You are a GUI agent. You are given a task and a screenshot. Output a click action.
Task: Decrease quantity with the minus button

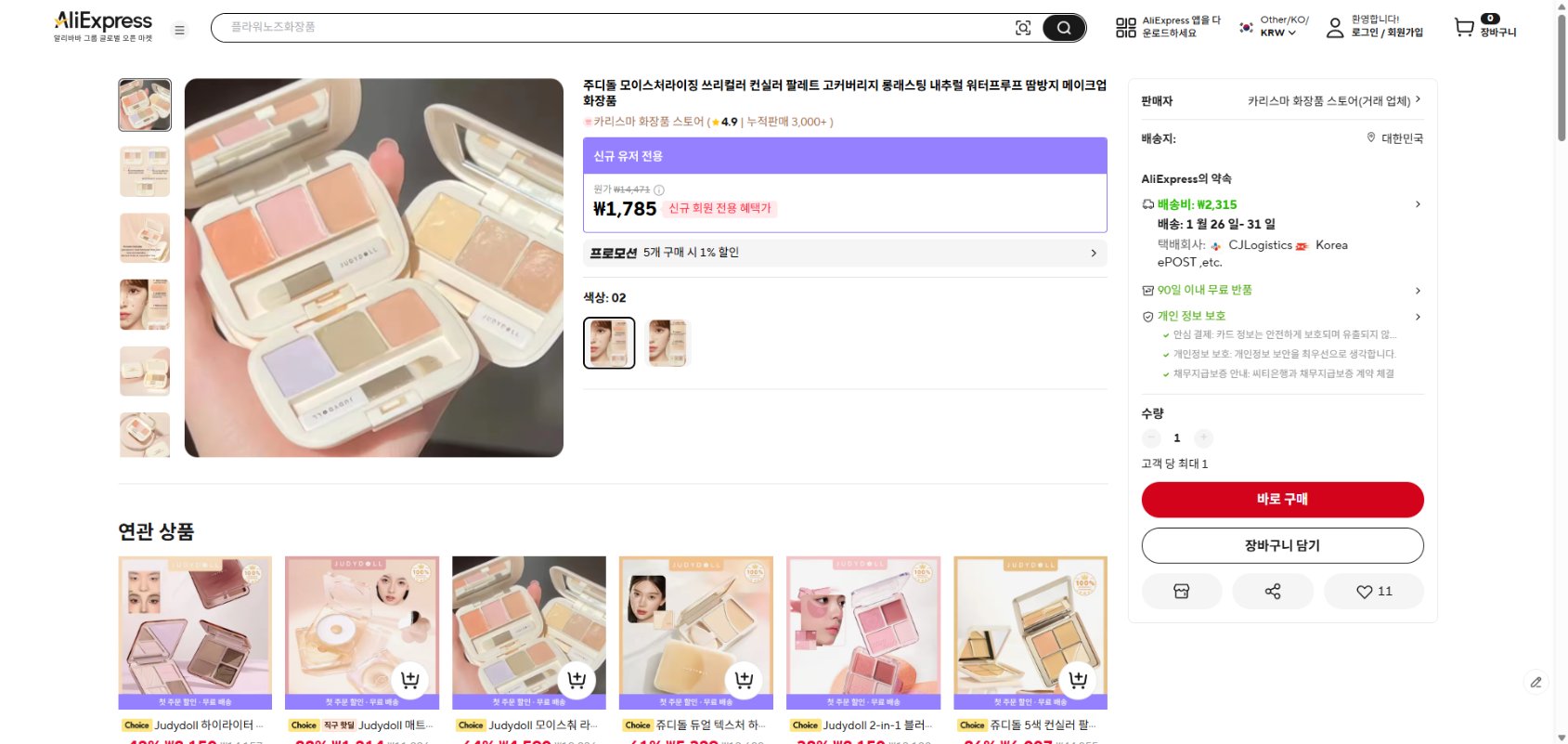tap(1151, 437)
